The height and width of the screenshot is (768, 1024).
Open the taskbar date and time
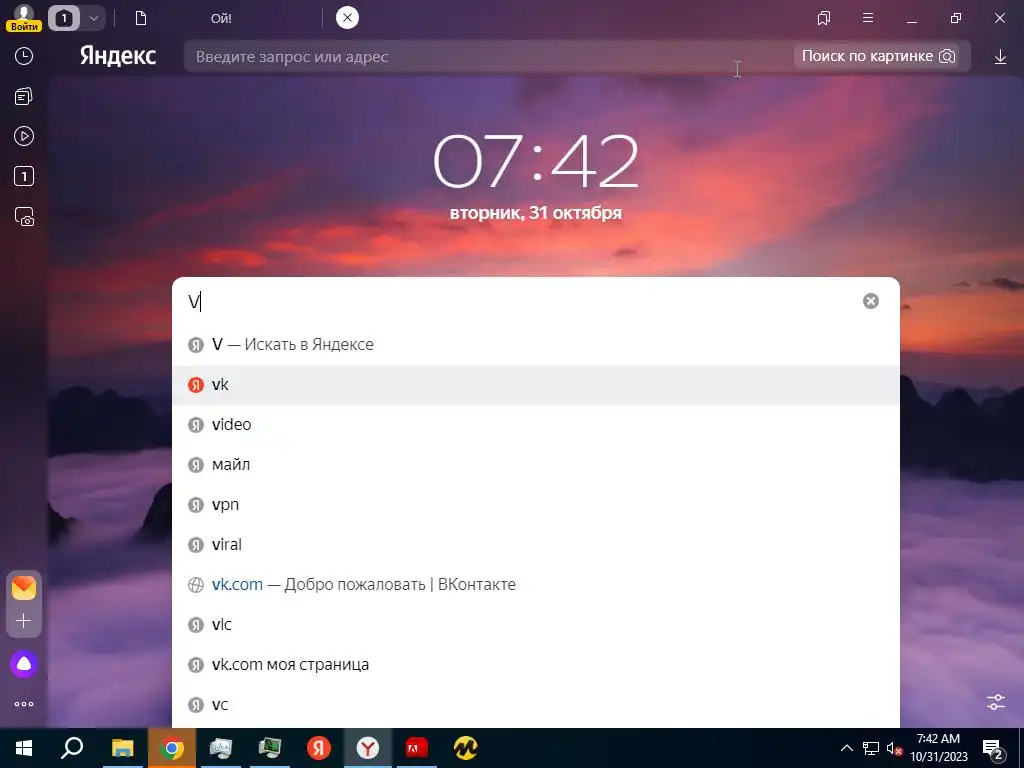pos(938,748)
